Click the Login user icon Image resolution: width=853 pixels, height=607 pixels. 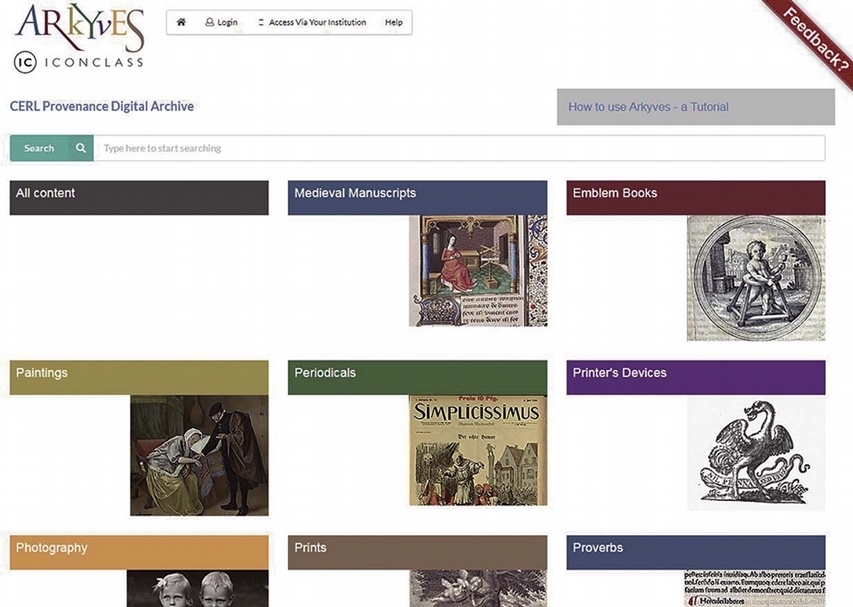210,22
